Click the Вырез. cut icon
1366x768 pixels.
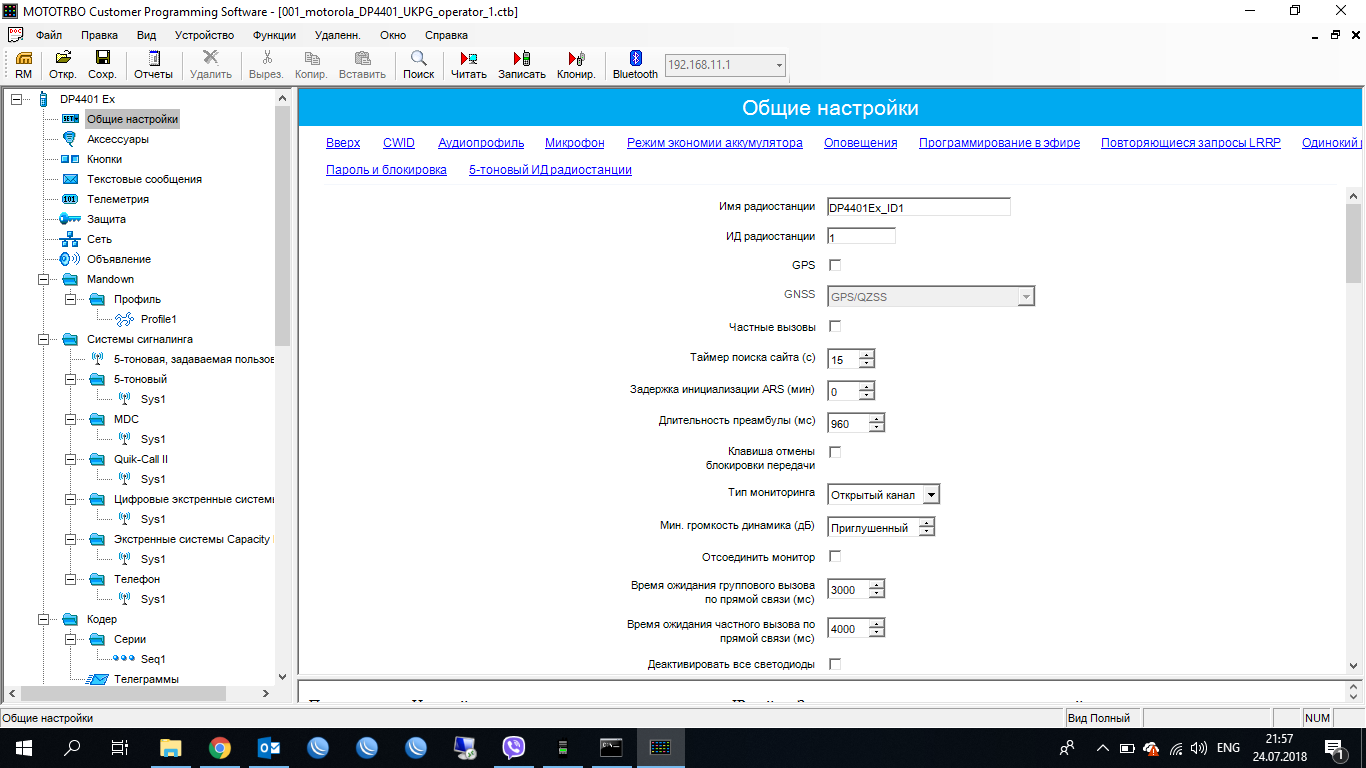pyautogui.click(x=266, y=65)
